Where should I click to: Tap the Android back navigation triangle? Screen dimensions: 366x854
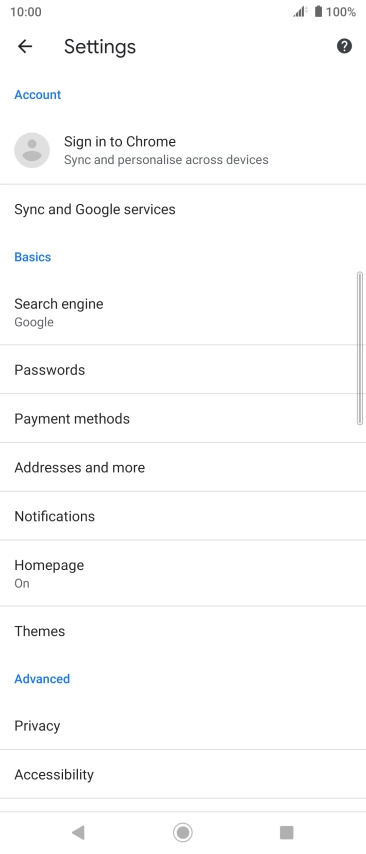coord(78,832)
